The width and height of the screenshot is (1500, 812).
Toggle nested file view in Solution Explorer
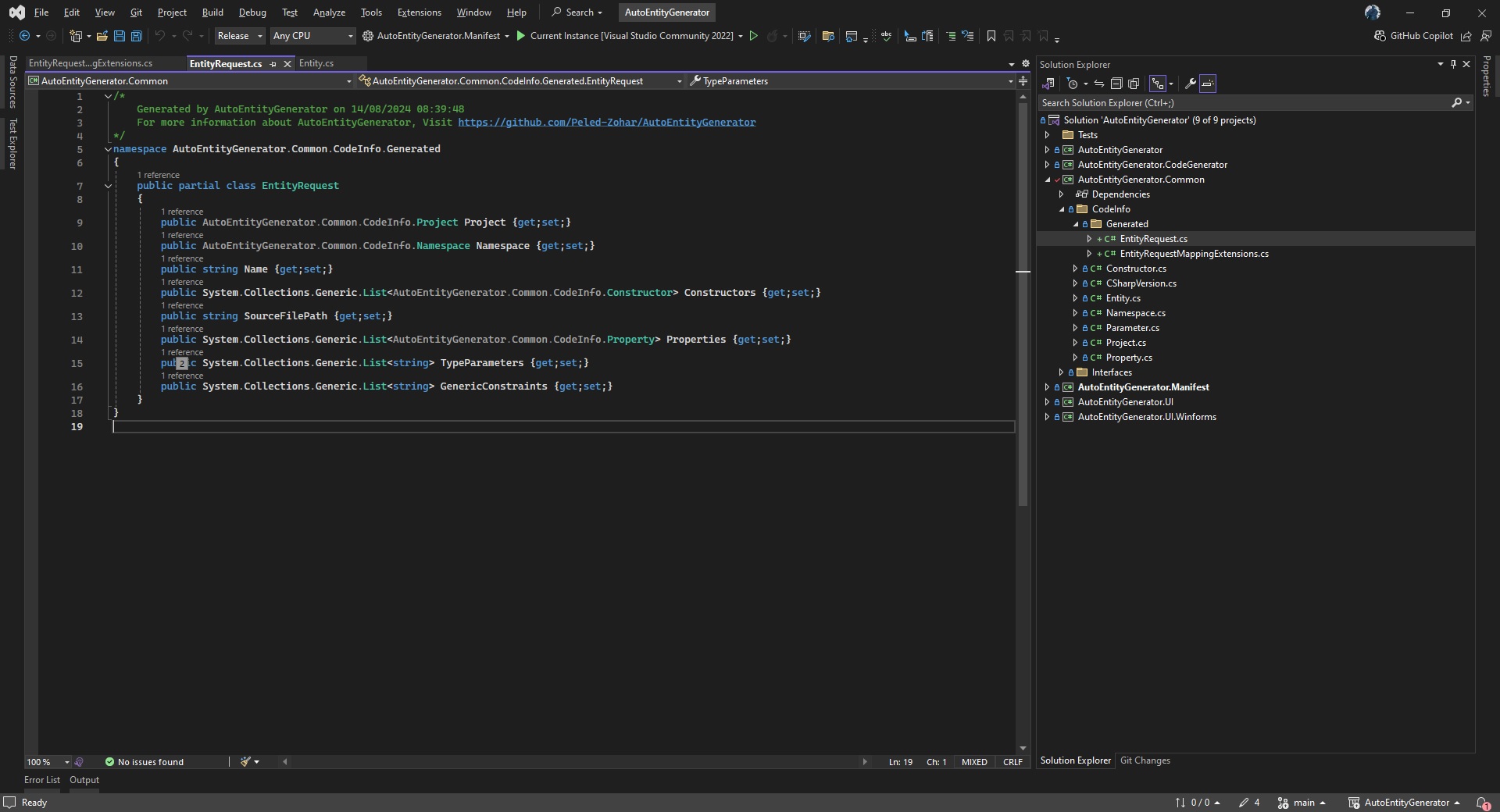click(1158, 84)
